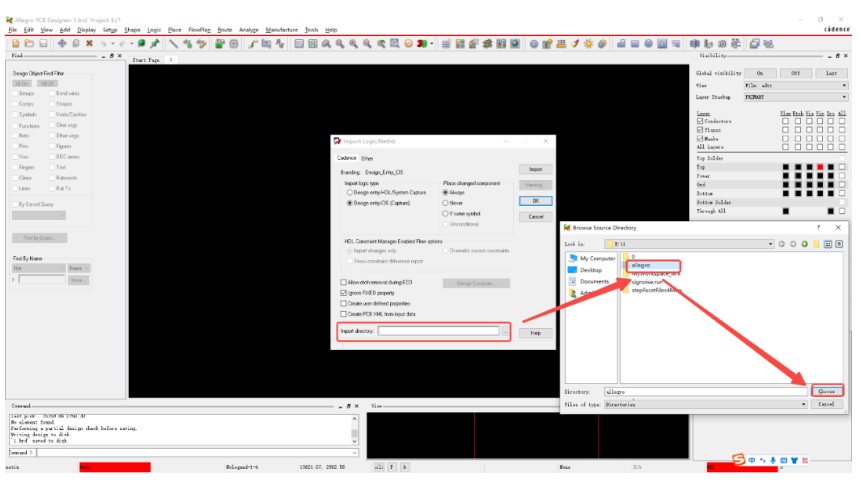This screenshot has height=486, width=861.
Task: Click the Save disk toolbar icon
Action: click(43, 43)
